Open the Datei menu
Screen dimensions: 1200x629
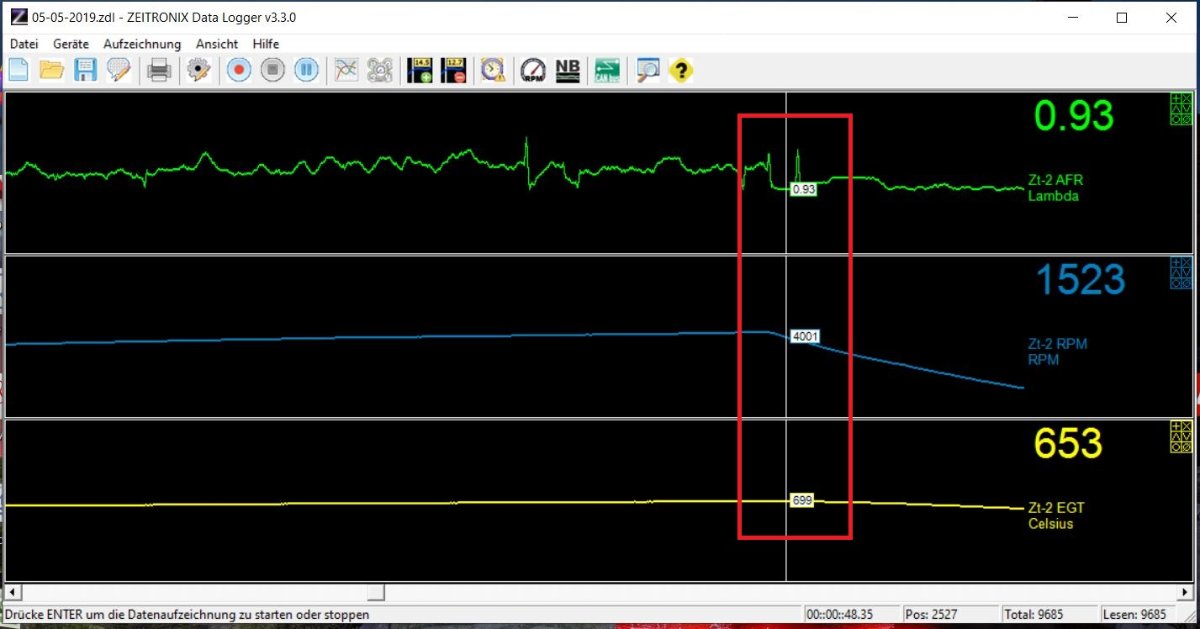pyautogui.click(x=24, y=44)
